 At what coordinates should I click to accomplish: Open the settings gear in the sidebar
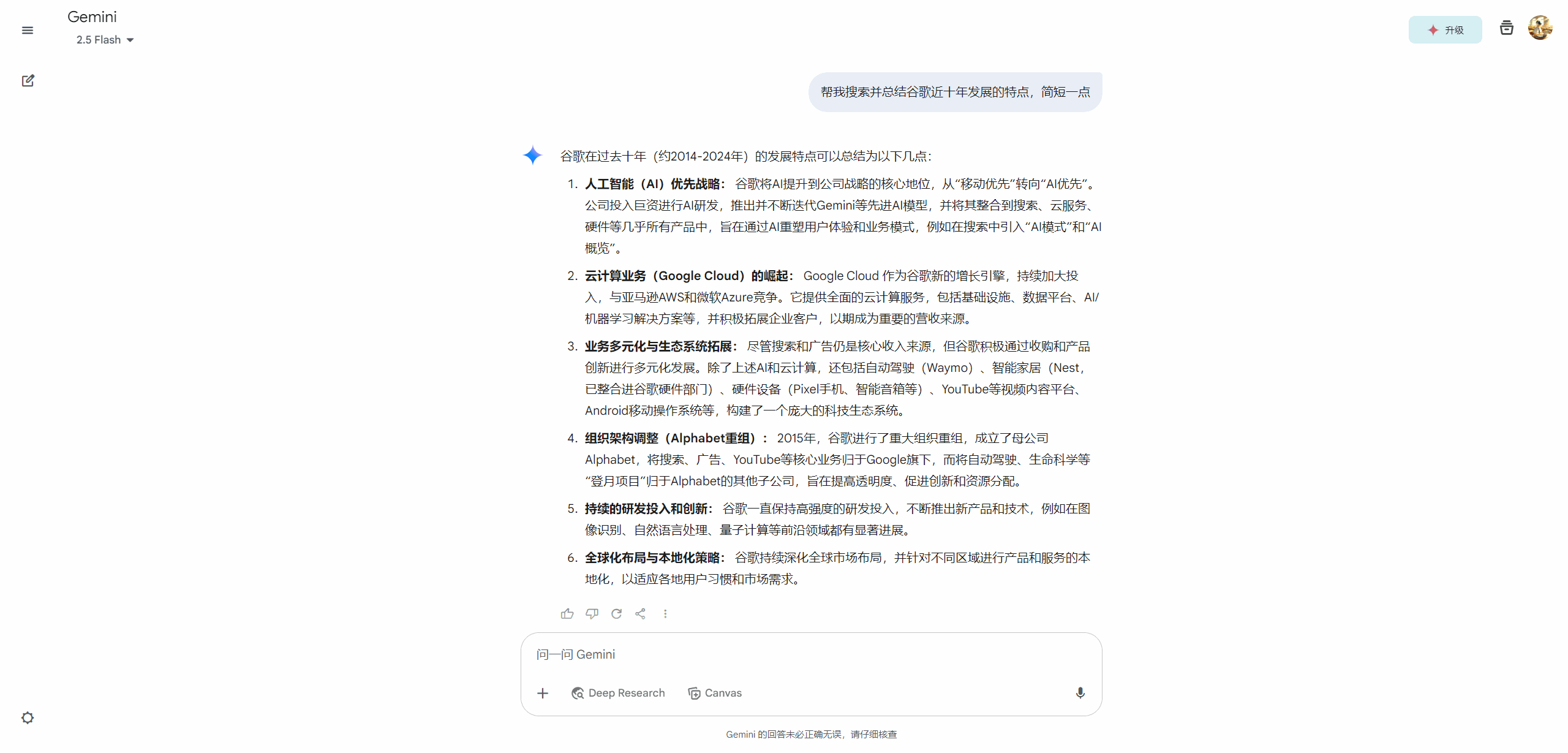pos(28,717)
